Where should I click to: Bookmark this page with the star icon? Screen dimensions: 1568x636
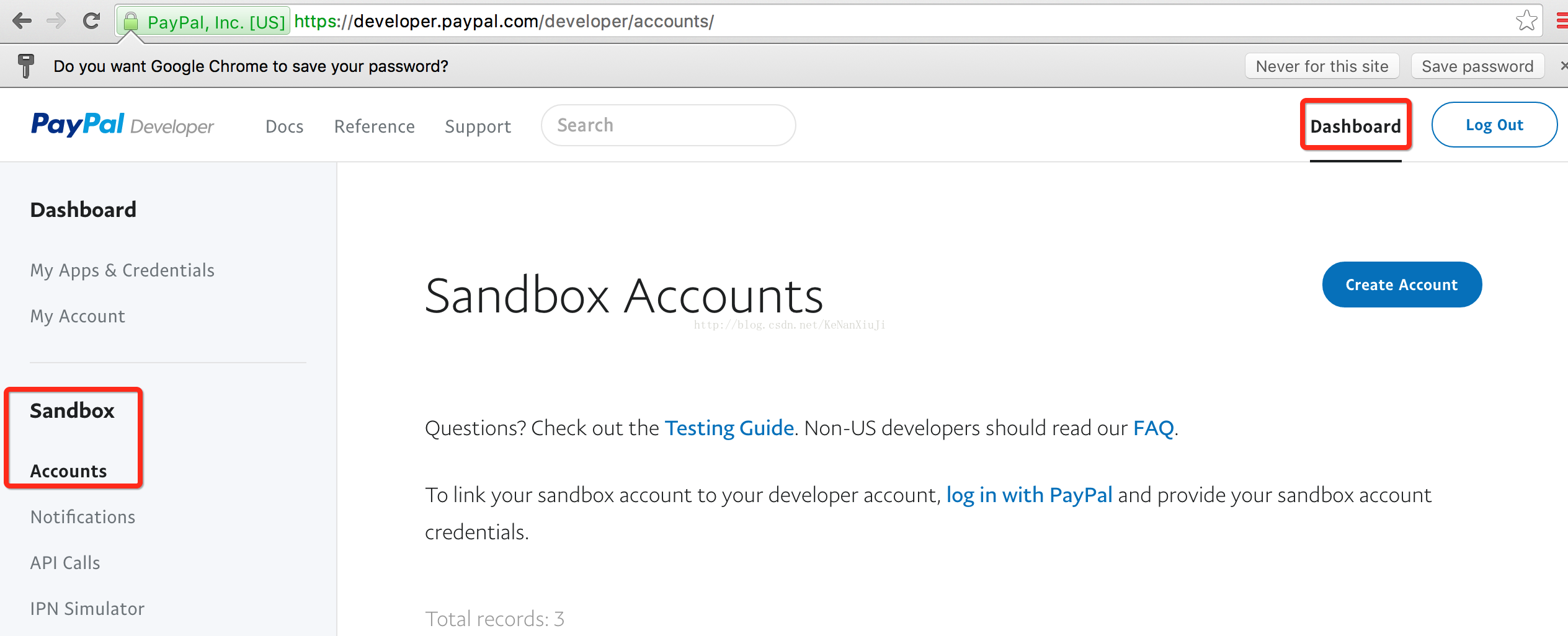tap(1526, 21)
